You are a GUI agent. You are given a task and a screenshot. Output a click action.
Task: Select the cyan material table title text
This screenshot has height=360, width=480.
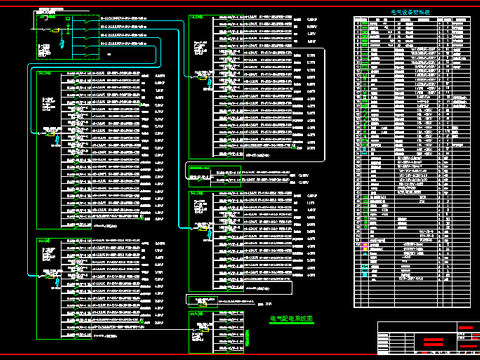tap(410, 12)
